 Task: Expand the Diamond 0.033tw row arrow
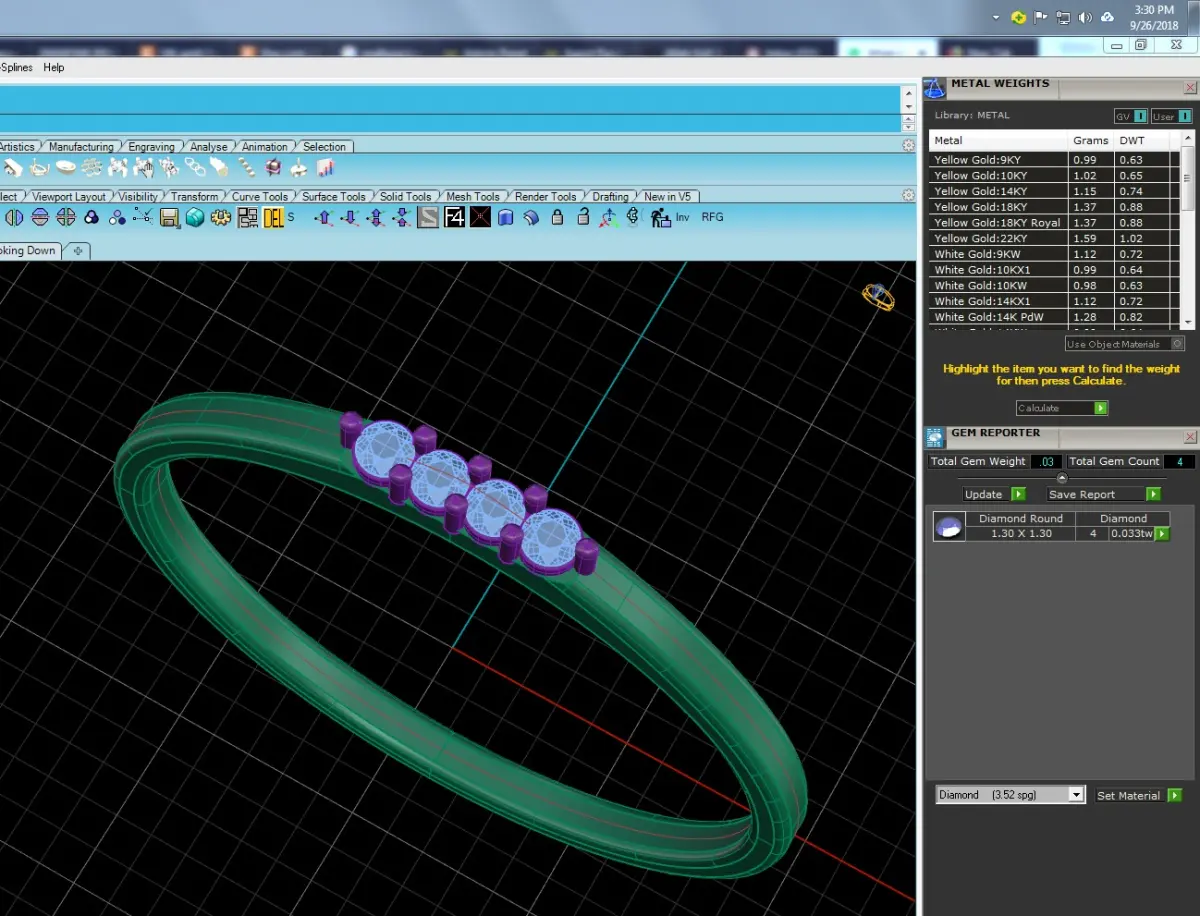pyautogui.click(x=1162, y=534)
